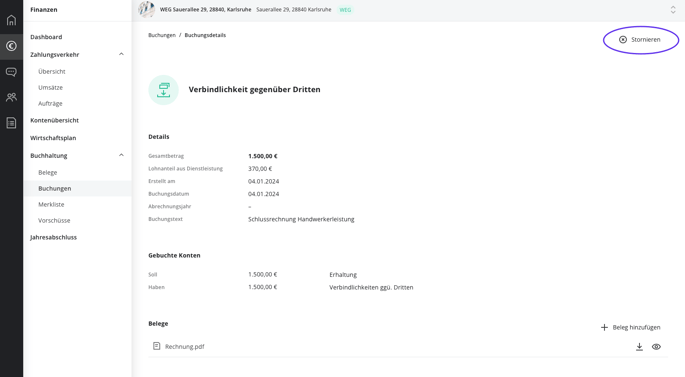Download Rechnung.pdf via download icon

coord(639,347)
